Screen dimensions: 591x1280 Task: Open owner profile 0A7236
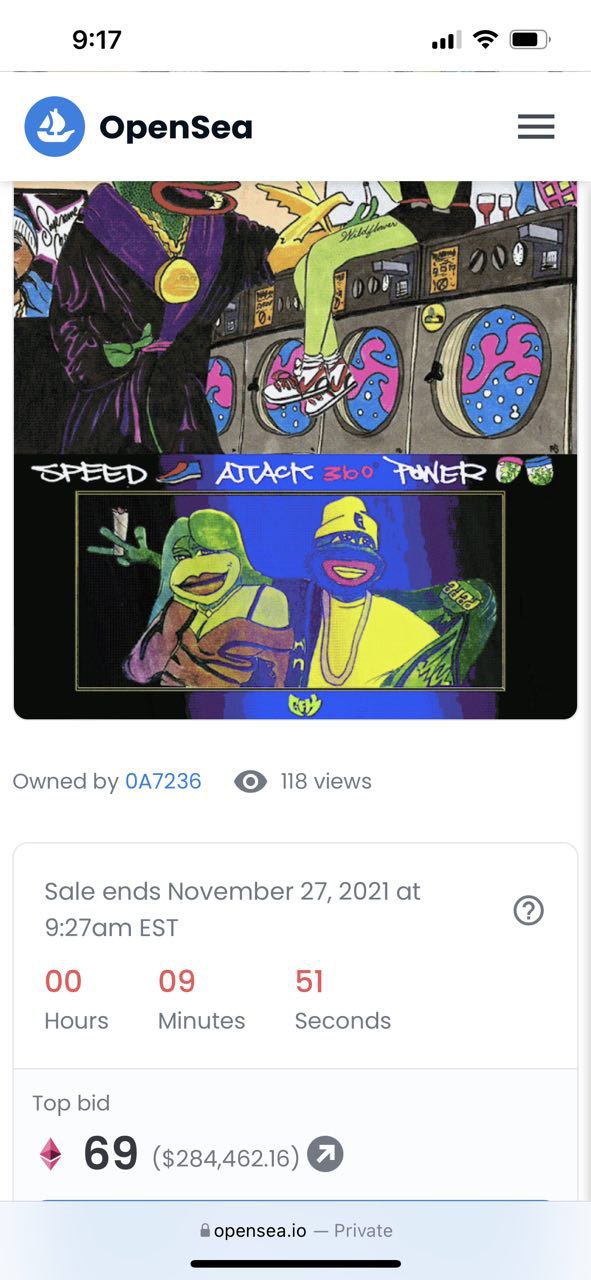(163, 781)
